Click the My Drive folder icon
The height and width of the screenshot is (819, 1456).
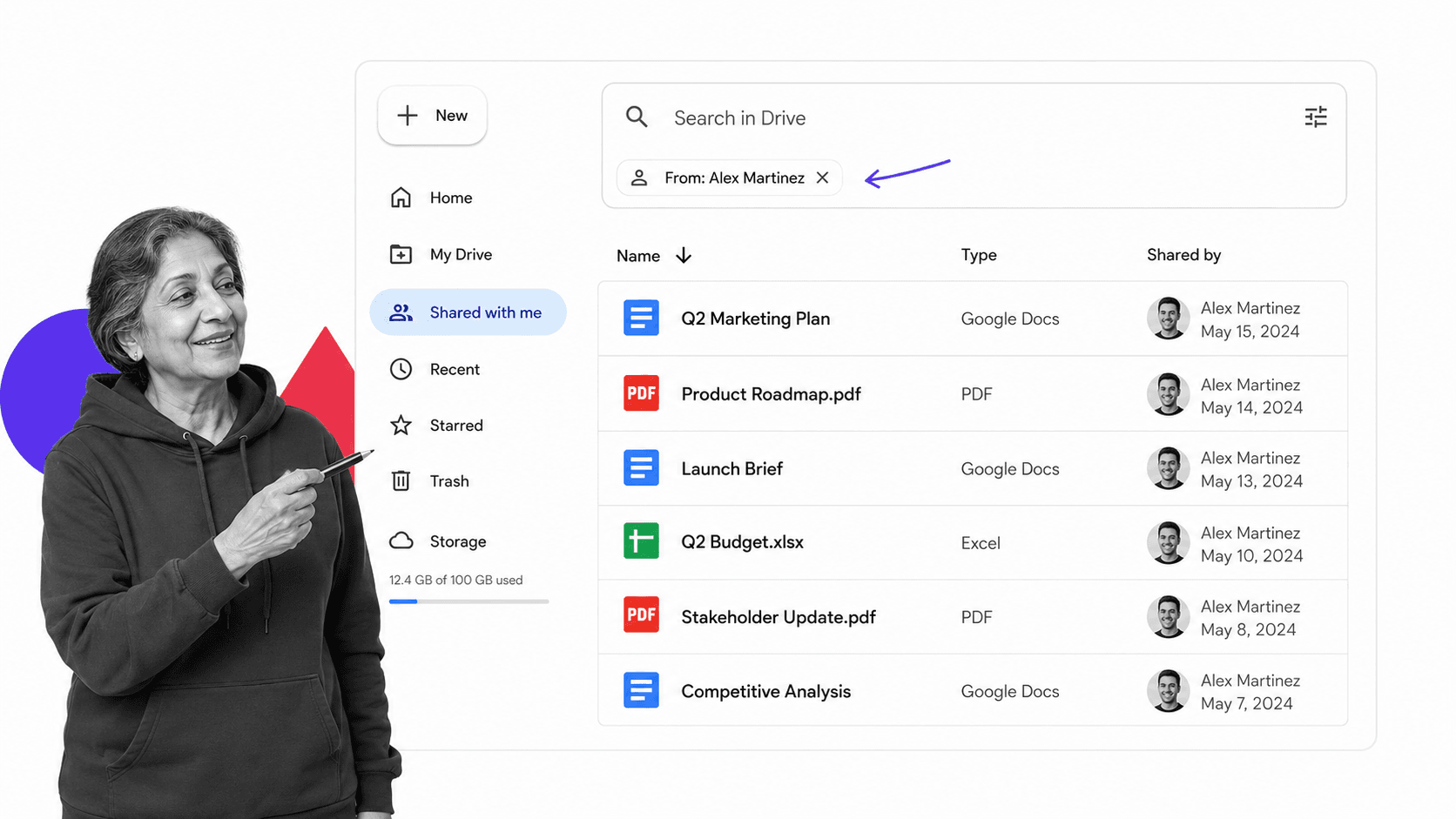coord(401,254)
